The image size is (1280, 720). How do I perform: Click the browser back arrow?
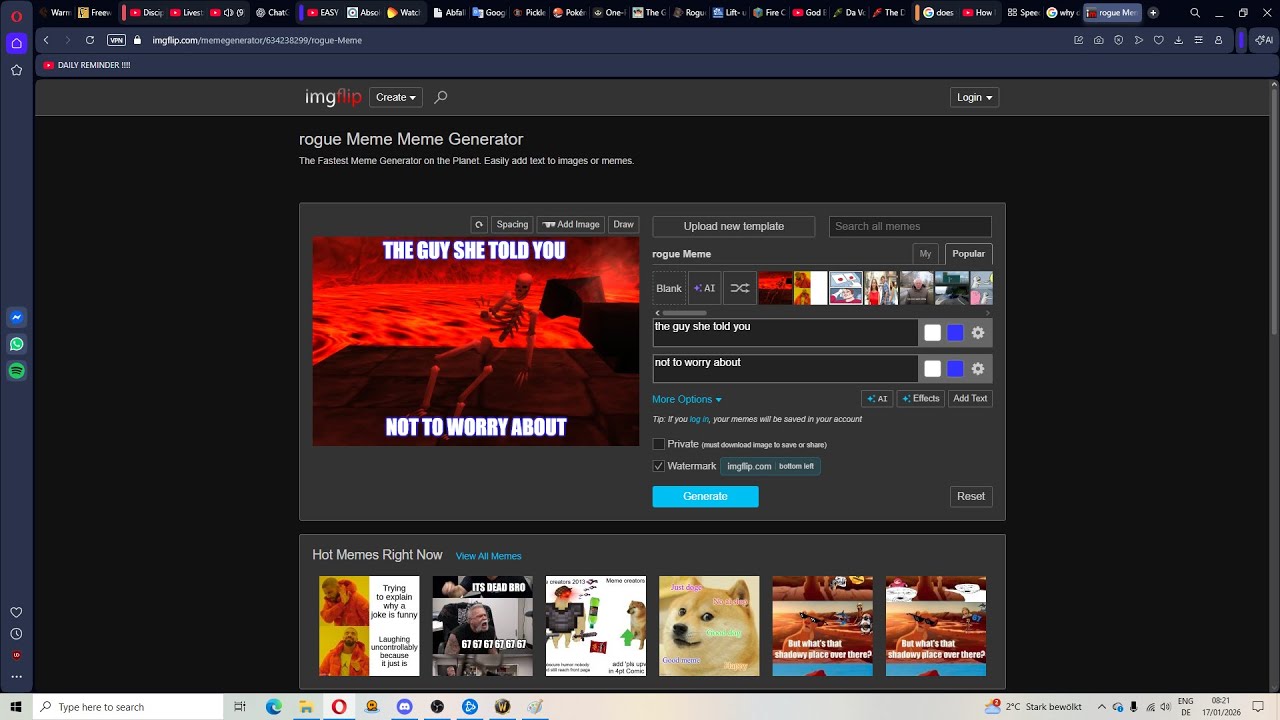click(x=46, y=40)
